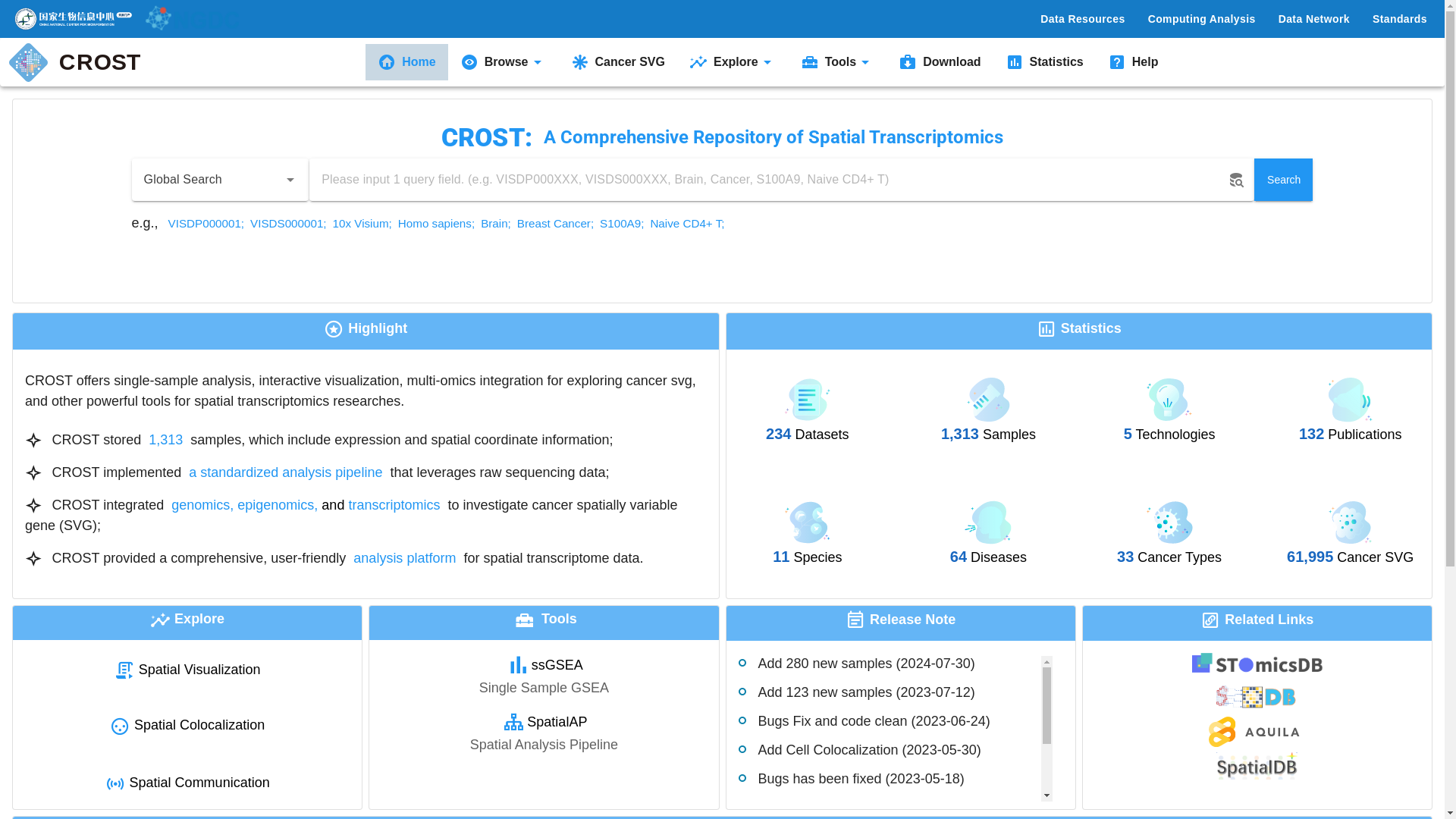1456x819 pixels.
Task: Click the Species statistics icon
Action: (x=807, y=522)
